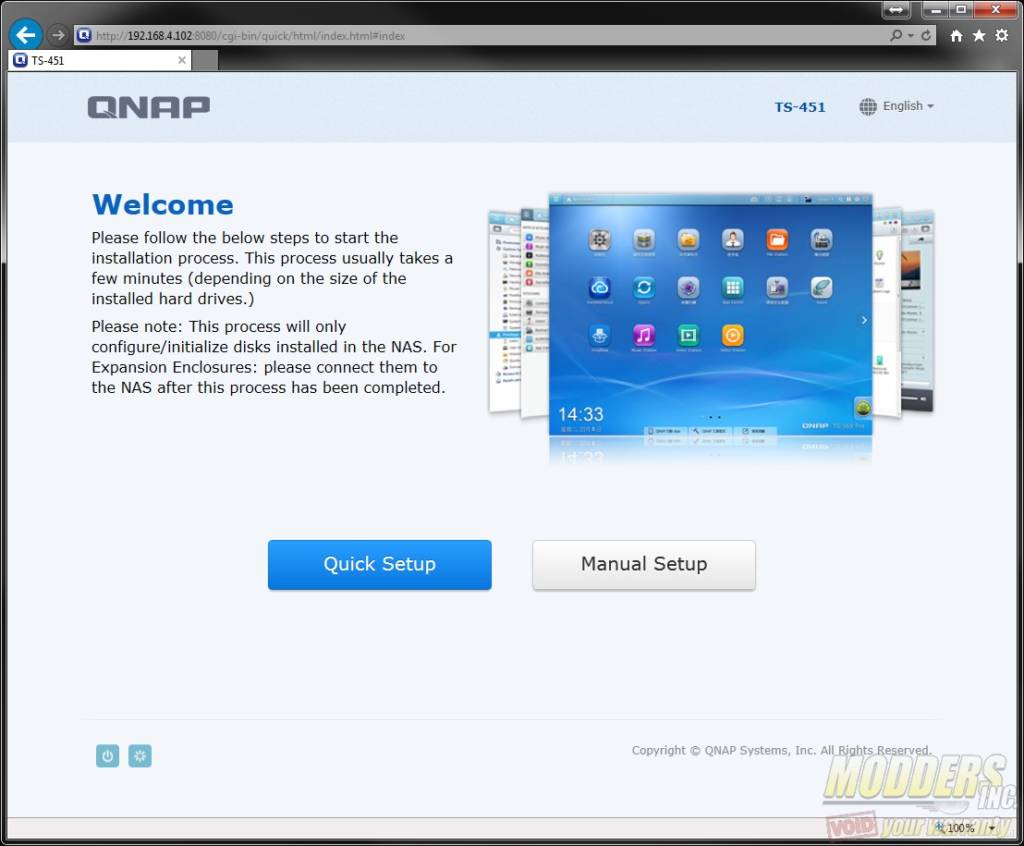
Task: Click the File Station orange icon in preview
Action: 776,240
